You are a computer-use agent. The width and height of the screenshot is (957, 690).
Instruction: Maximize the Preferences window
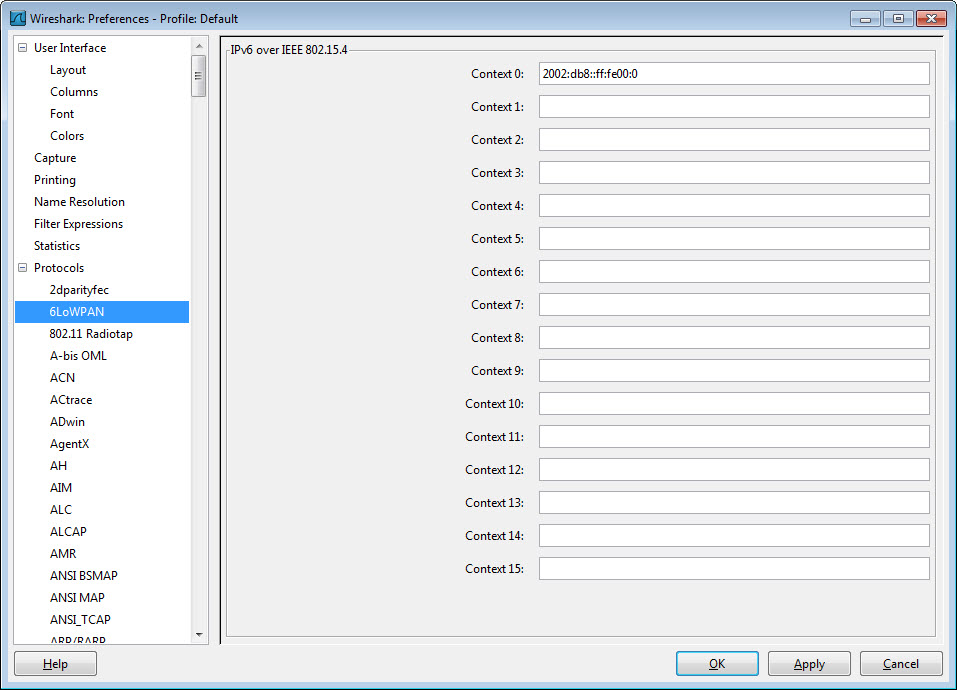tap(898, 19)
